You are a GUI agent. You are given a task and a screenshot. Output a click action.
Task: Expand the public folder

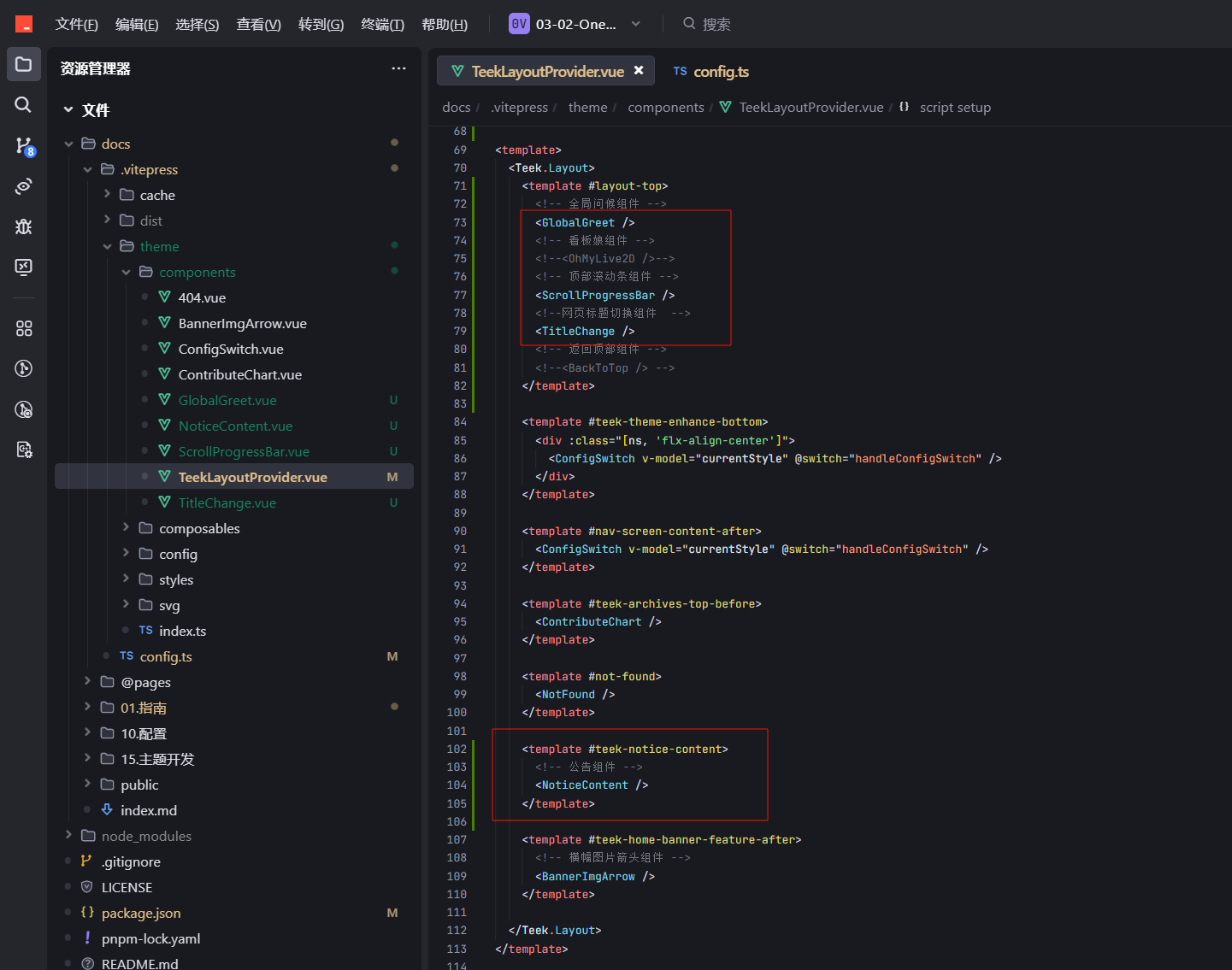(x=87, y=784)
